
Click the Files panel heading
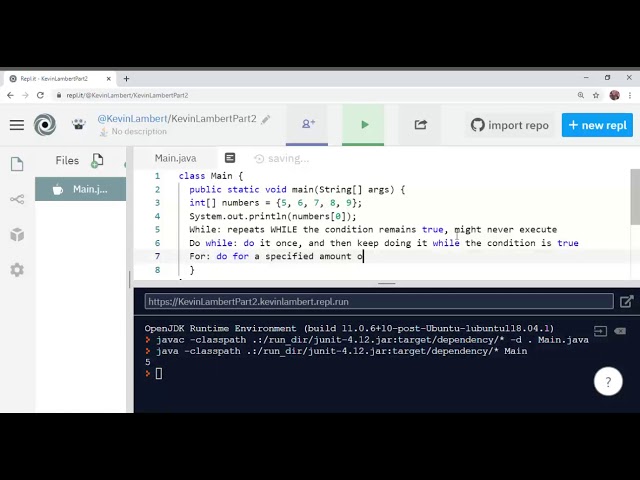point(67,160)
